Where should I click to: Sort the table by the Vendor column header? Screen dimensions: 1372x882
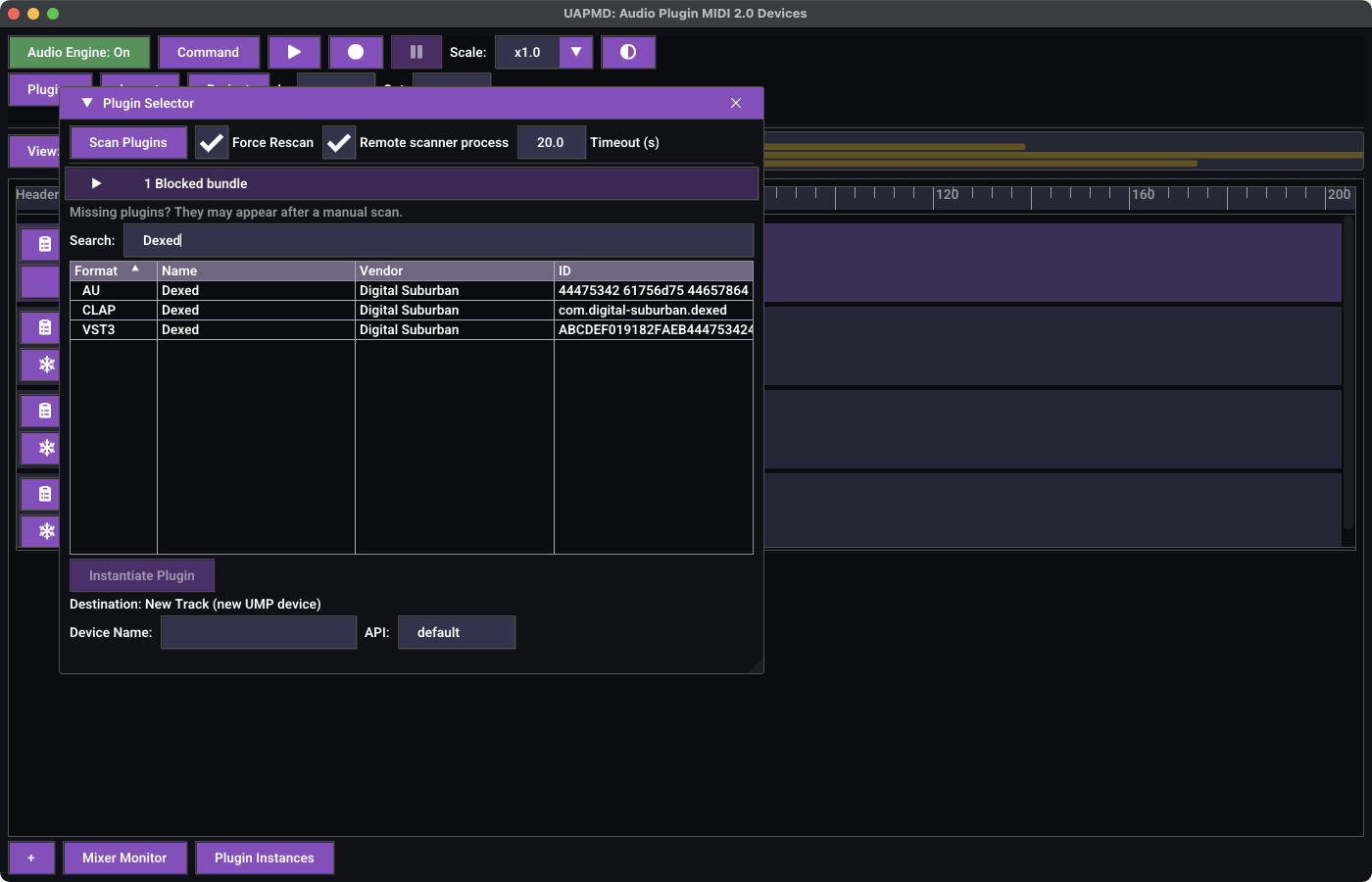pyautogui.click(x=455, y=270)
